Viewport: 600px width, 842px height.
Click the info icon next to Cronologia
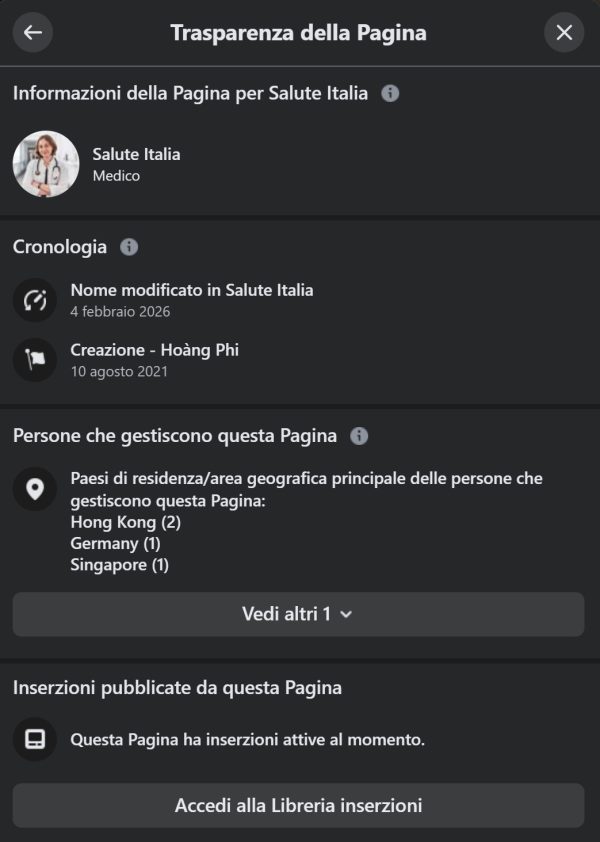129,247
